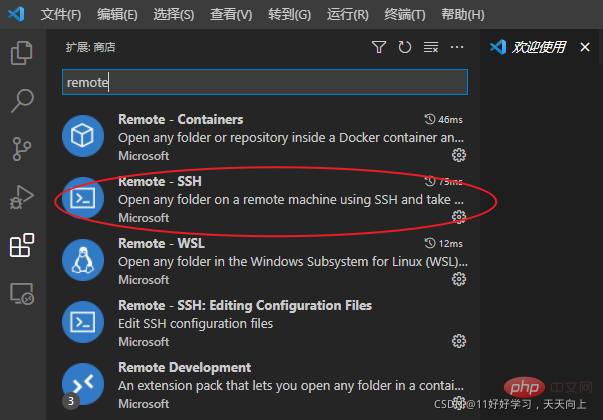Open the 帮助(H) menu
Viewport: 603px width, 420px height.
tap(463, 15)
